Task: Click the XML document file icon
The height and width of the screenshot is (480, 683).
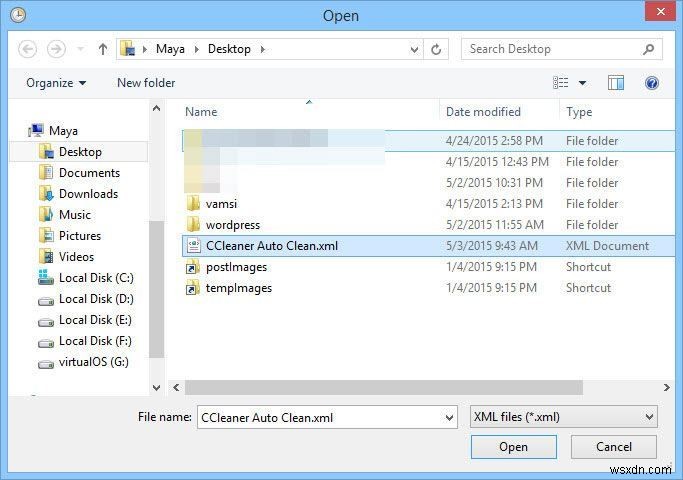Action: click(193, 246)
